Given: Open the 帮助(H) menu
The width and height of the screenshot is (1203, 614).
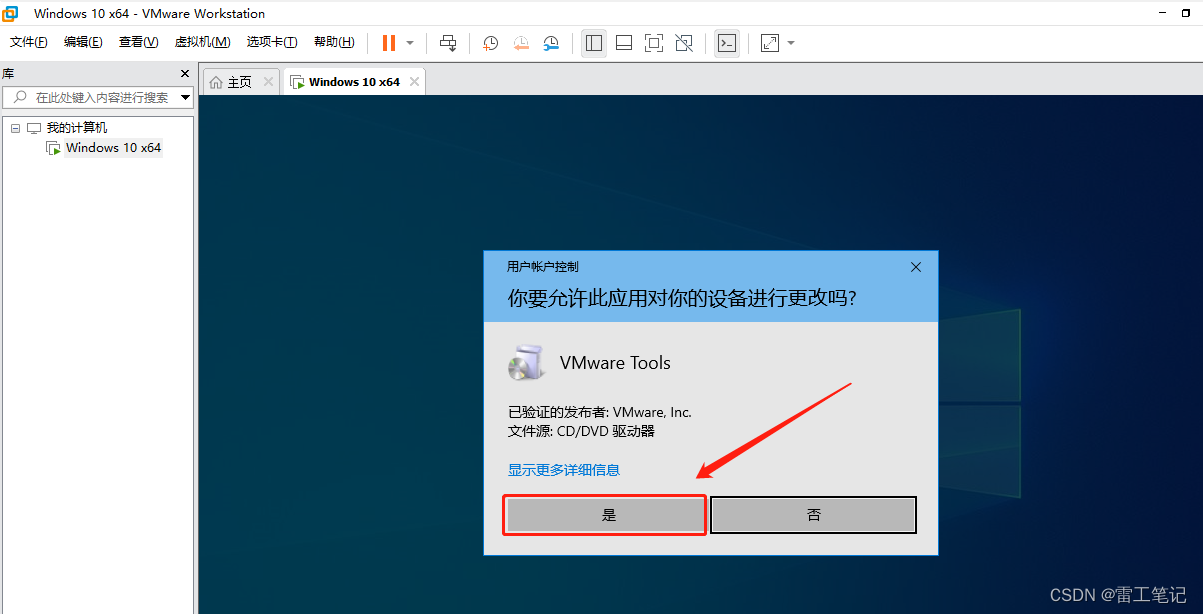Looking at the screenshot, I should (x=334, y=42).
